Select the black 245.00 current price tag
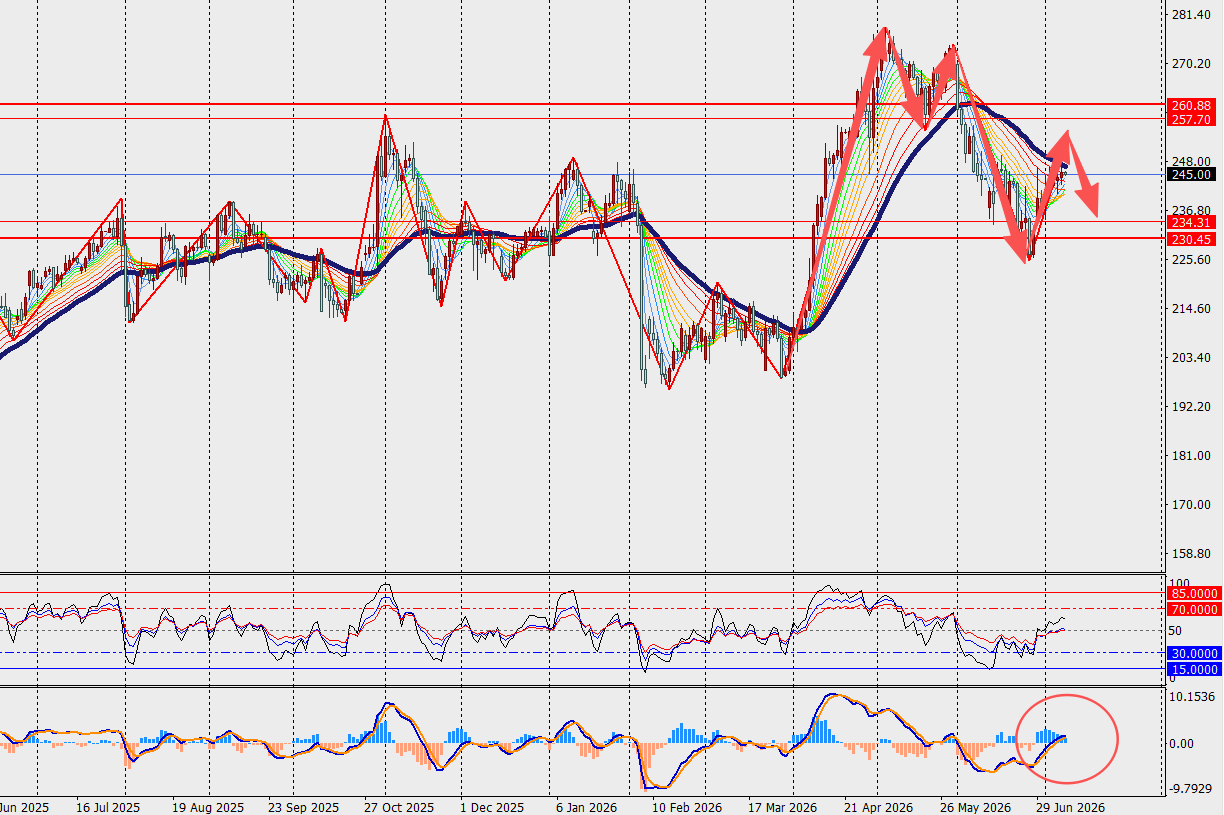 [x=1192, y=174]
